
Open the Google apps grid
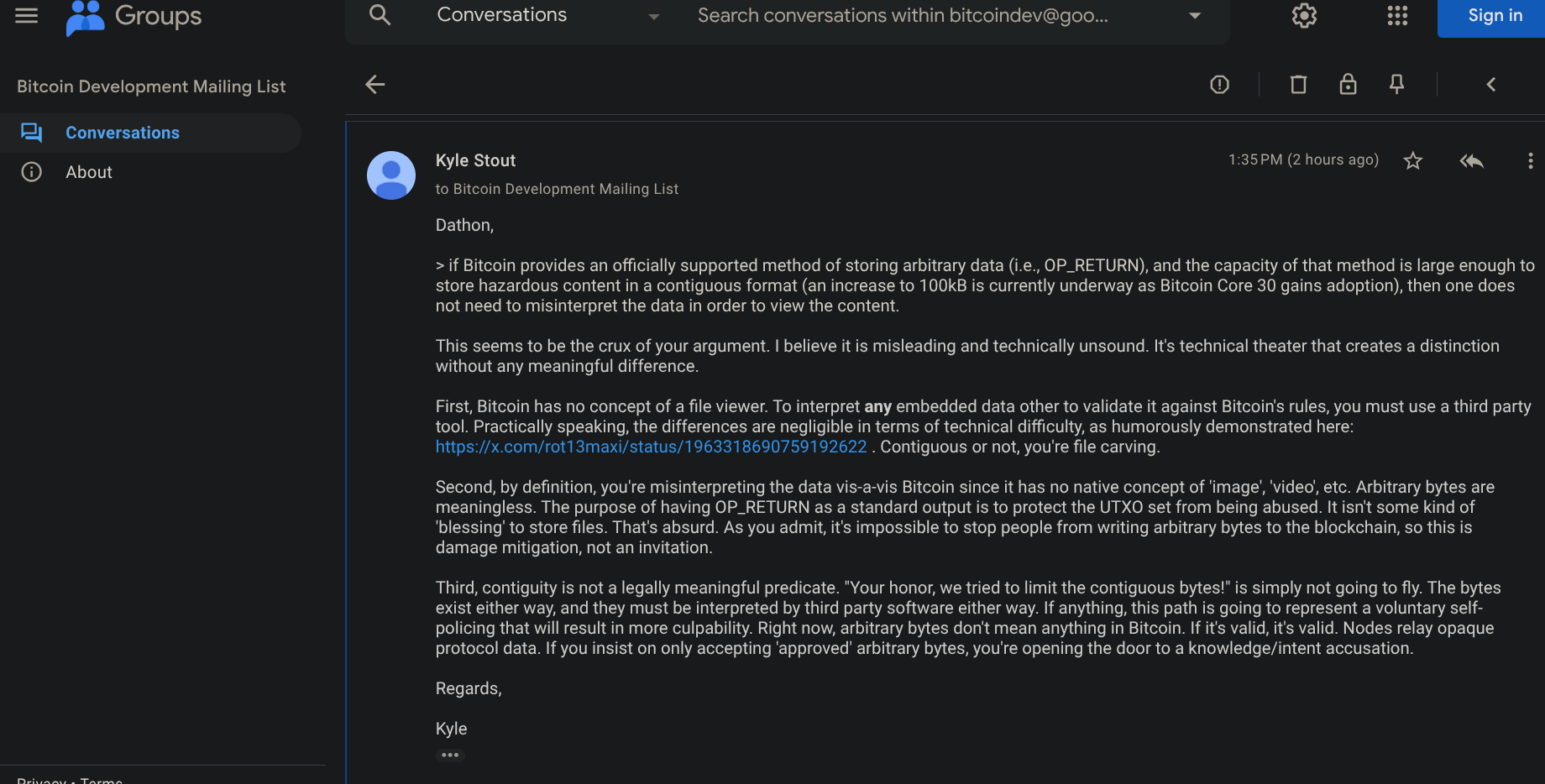[1397, 16]
